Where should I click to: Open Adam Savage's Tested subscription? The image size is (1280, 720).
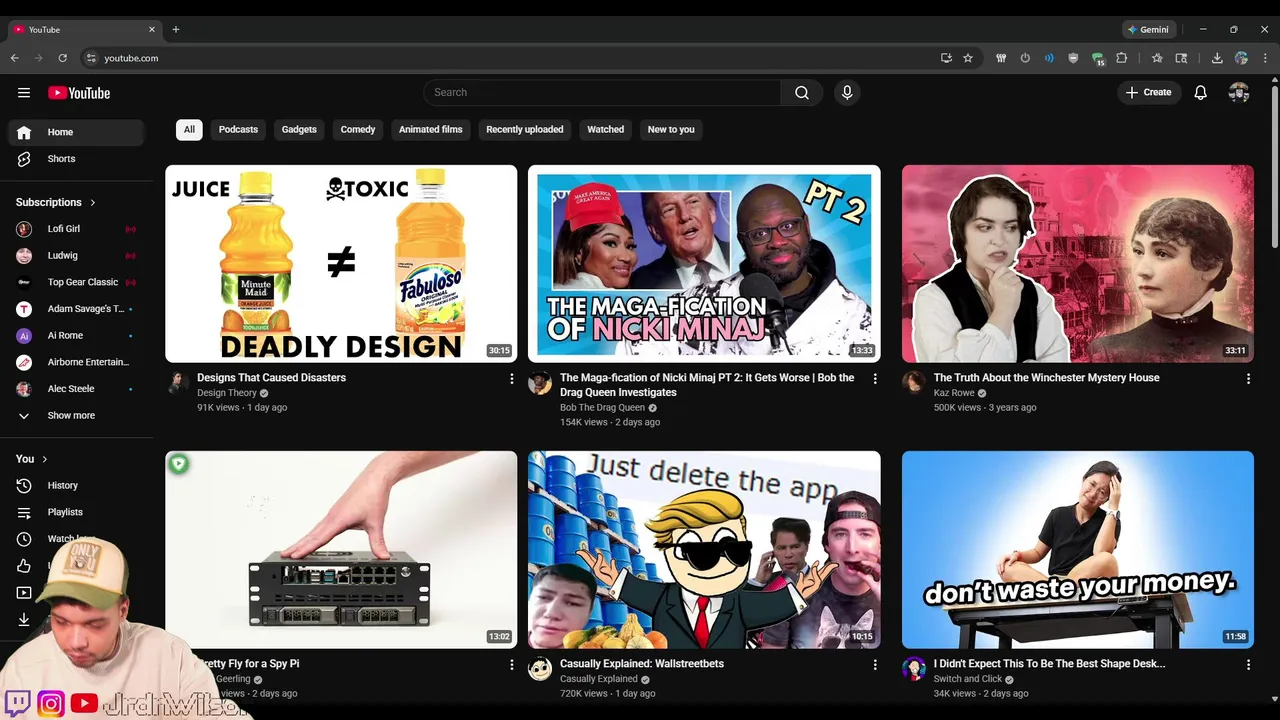(76, 309)
